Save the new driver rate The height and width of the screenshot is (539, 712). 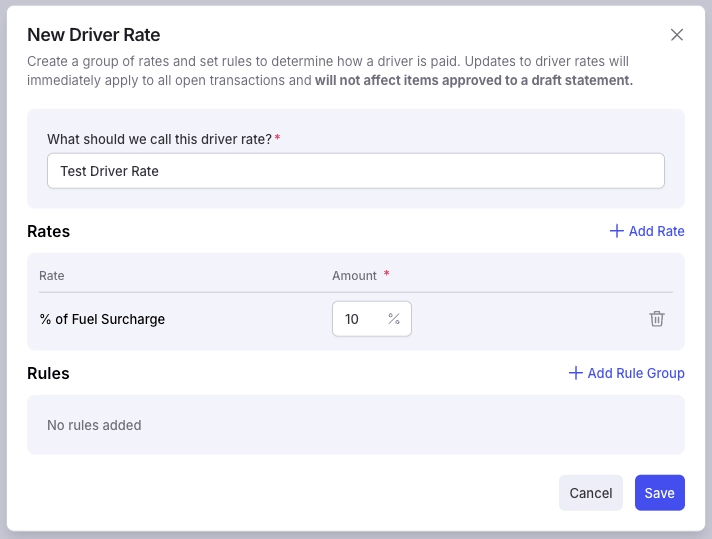coord(659,493)
